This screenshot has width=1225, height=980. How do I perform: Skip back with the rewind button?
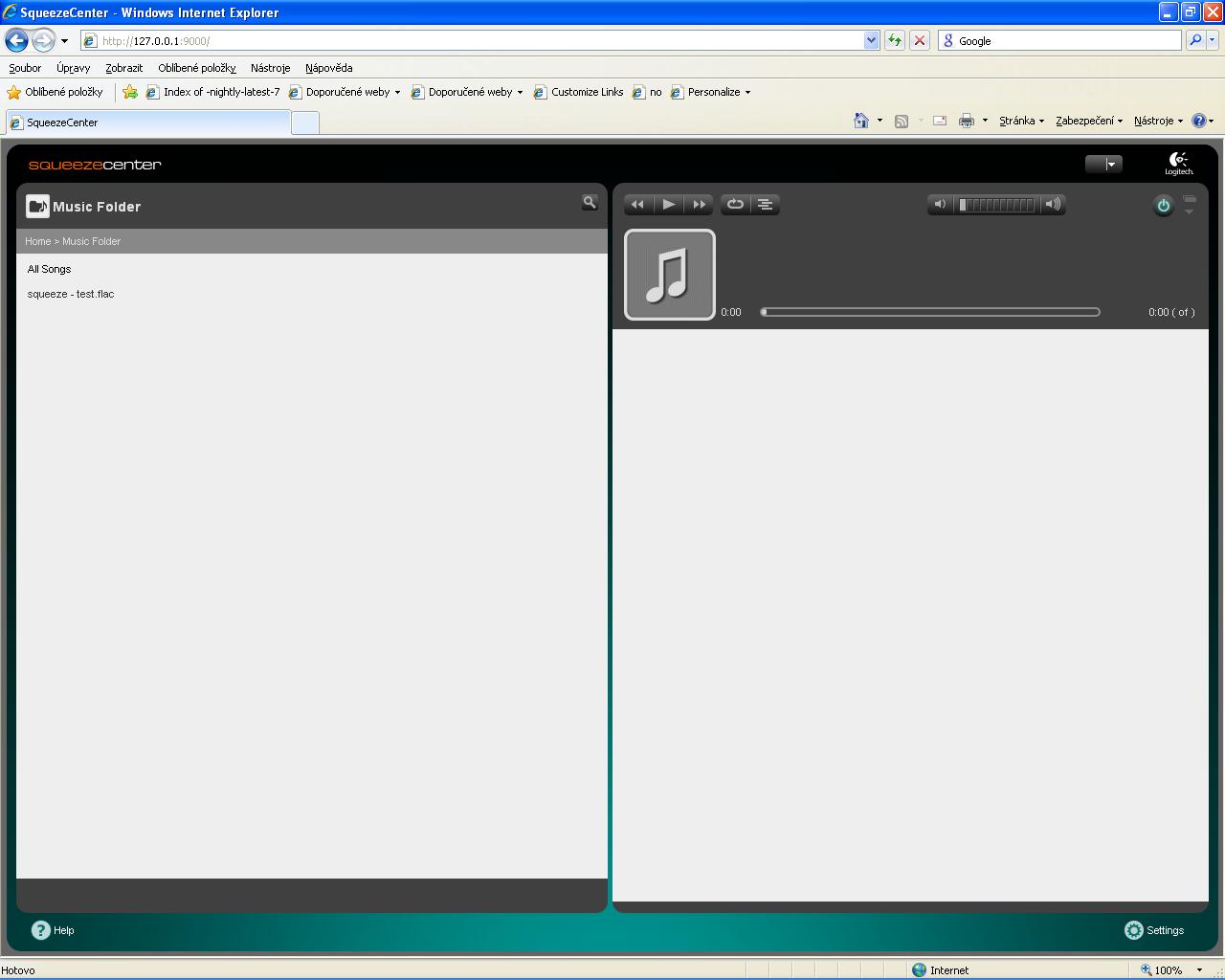[x=637, y=205]
